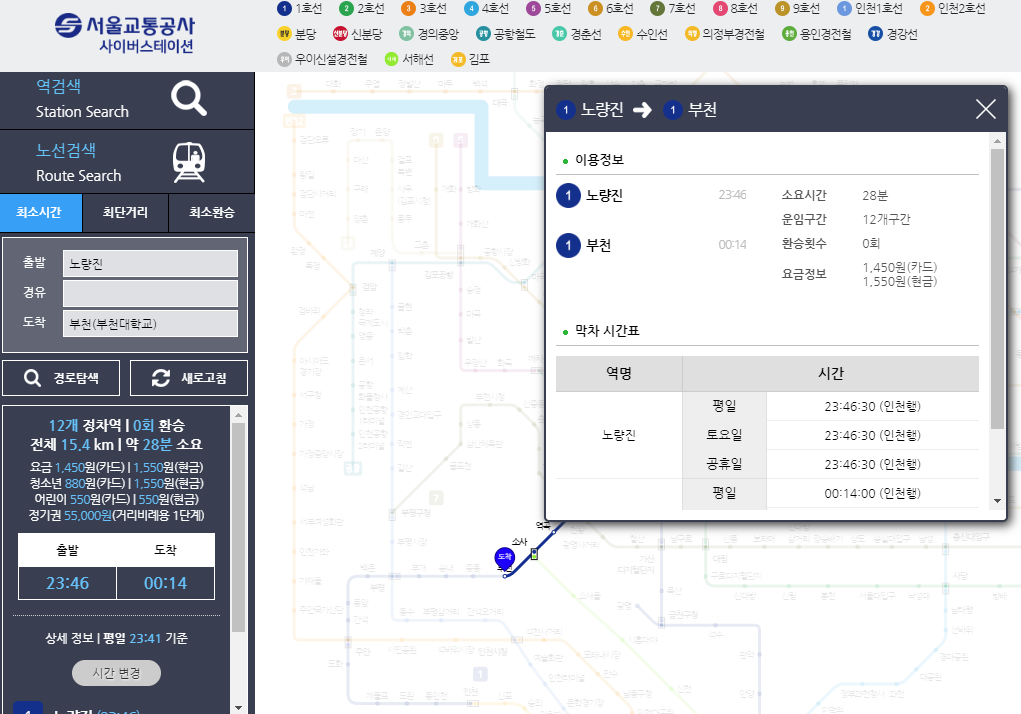Change the time with 시간 변경 button
The height and width of the screenshot is (714, 1021).
click(116, 673)
